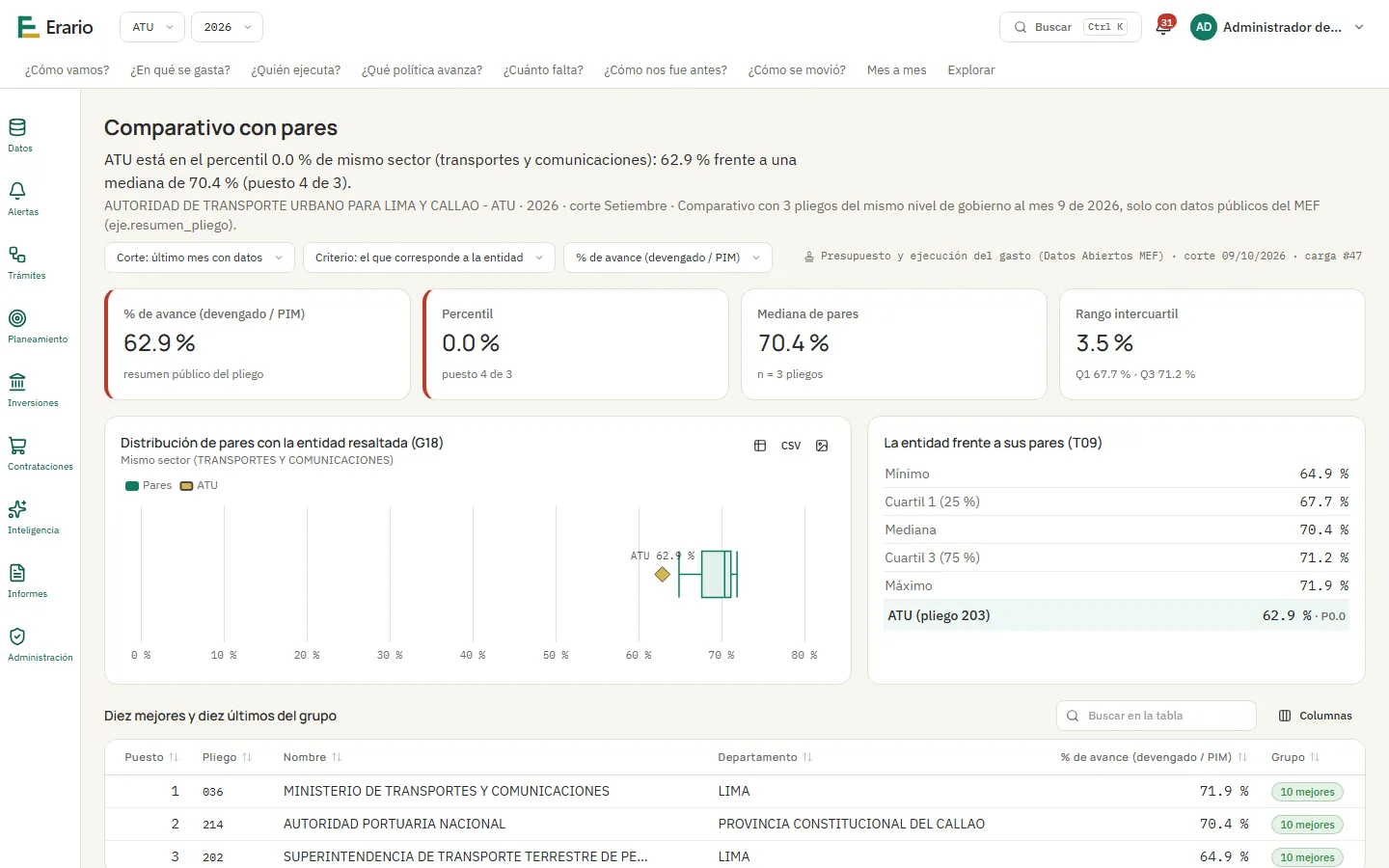The height and width of the screenshot is (868, 1389).
Task: Sort table by Grupo column
Action: click(1295, 757)
